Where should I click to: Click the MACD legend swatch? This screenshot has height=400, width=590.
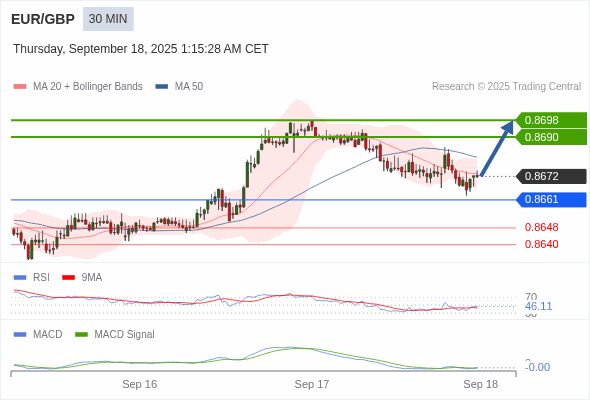pos(20,335)
